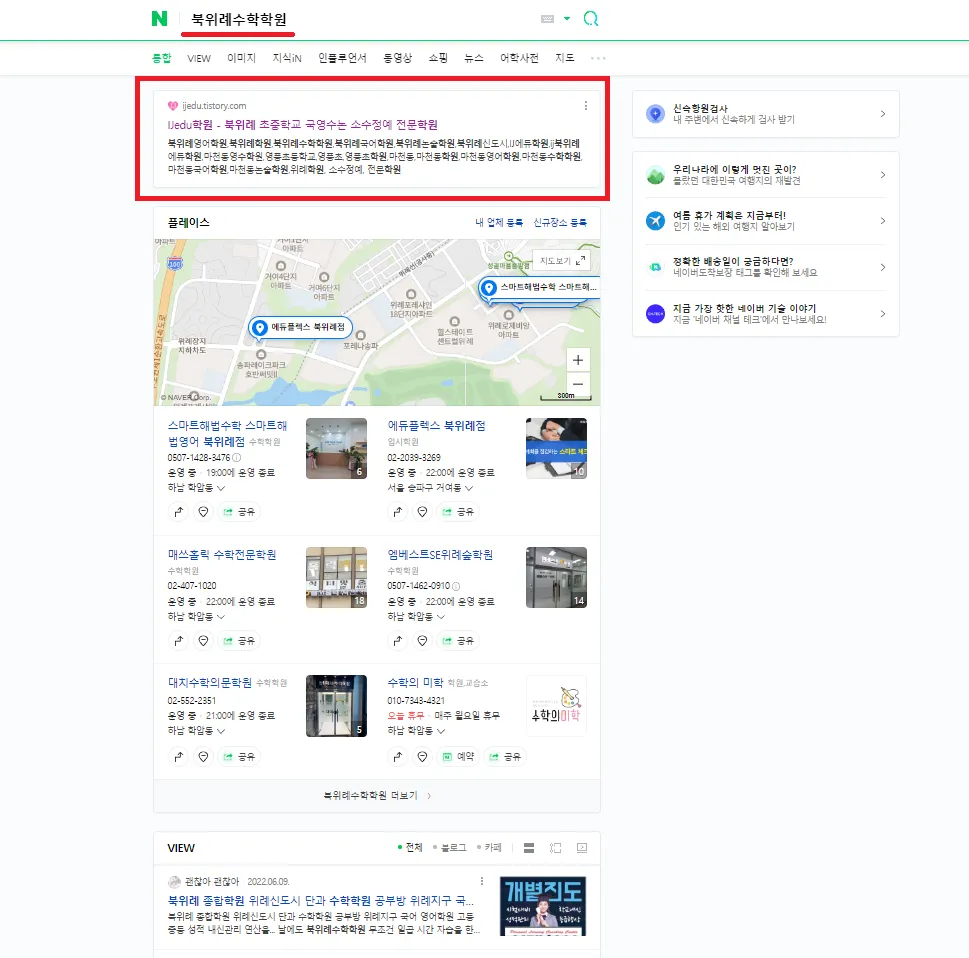The height and width of the screenshot is (958, 969).
Task: Switch to the 동영상 tab
Action: point(397,58)
